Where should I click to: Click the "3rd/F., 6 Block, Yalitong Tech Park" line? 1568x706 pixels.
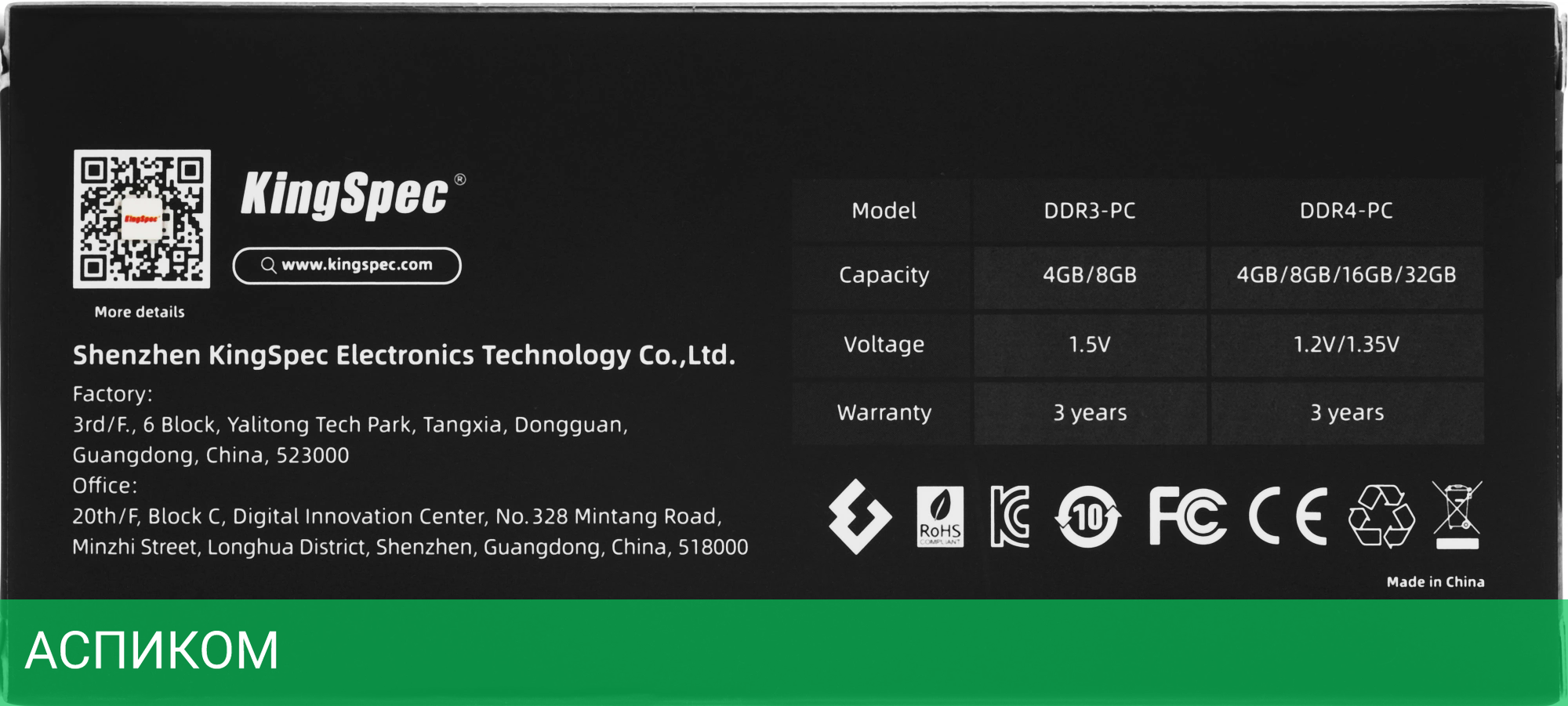pos(350,425)
